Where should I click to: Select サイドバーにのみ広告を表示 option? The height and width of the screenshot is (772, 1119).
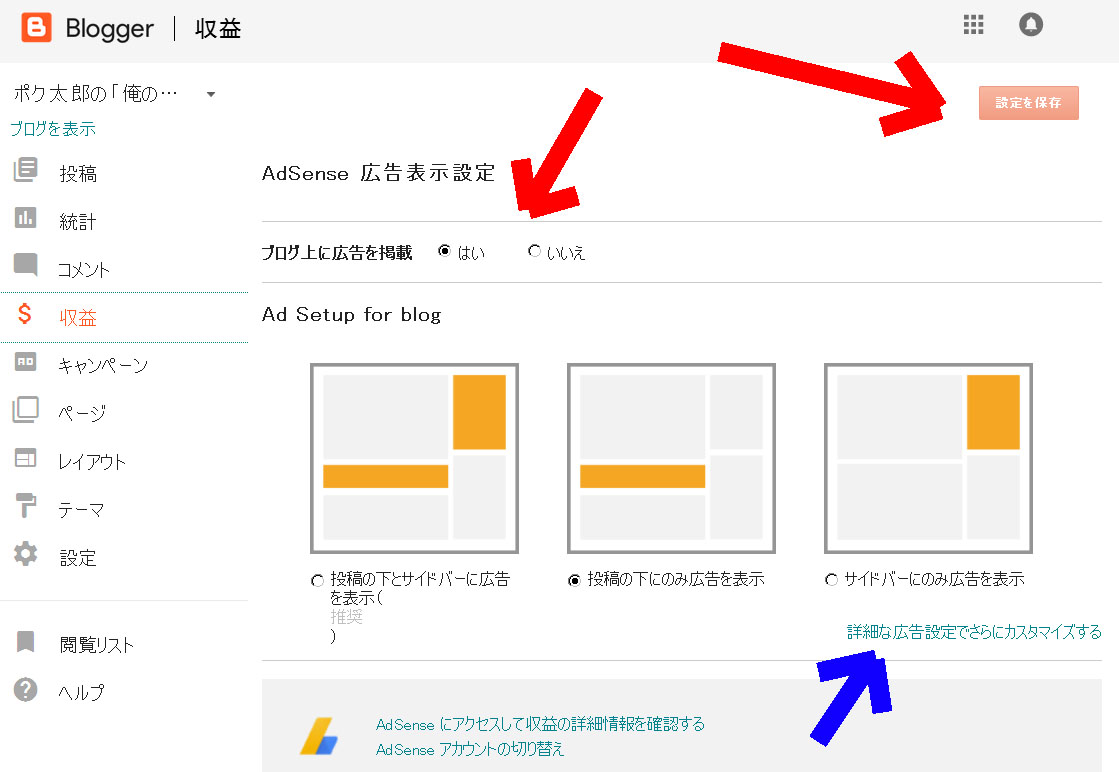click(831, 579)
